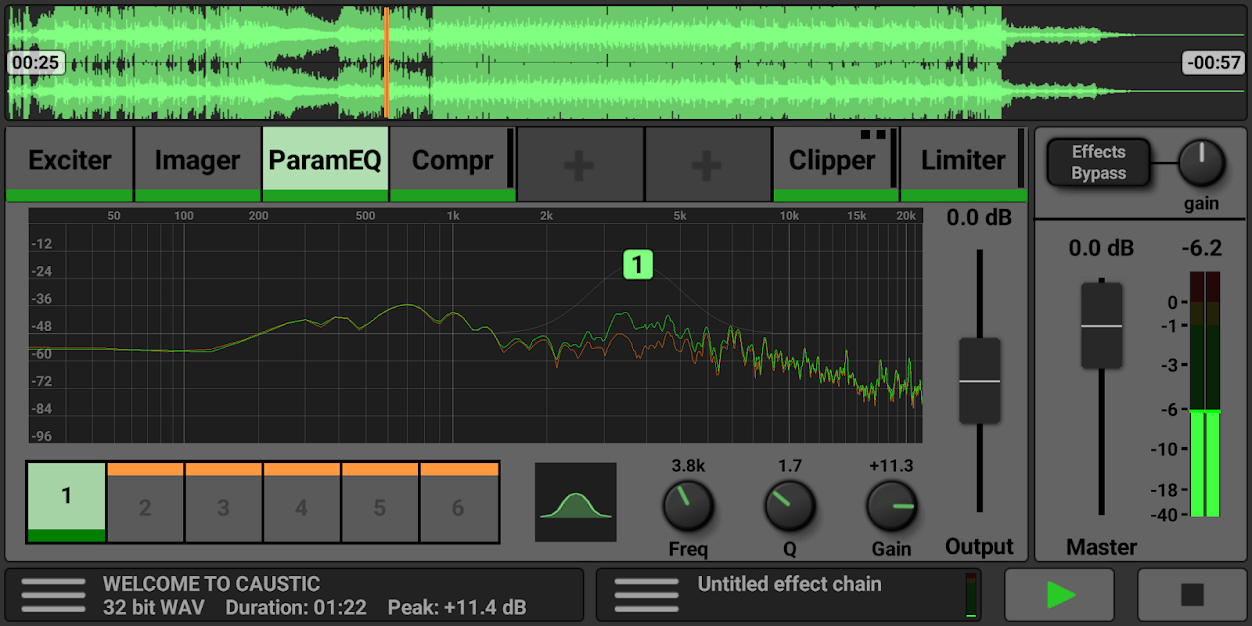1252x626 pixels.
Task: Activate EQ band 5
Action: pos(380,502)
